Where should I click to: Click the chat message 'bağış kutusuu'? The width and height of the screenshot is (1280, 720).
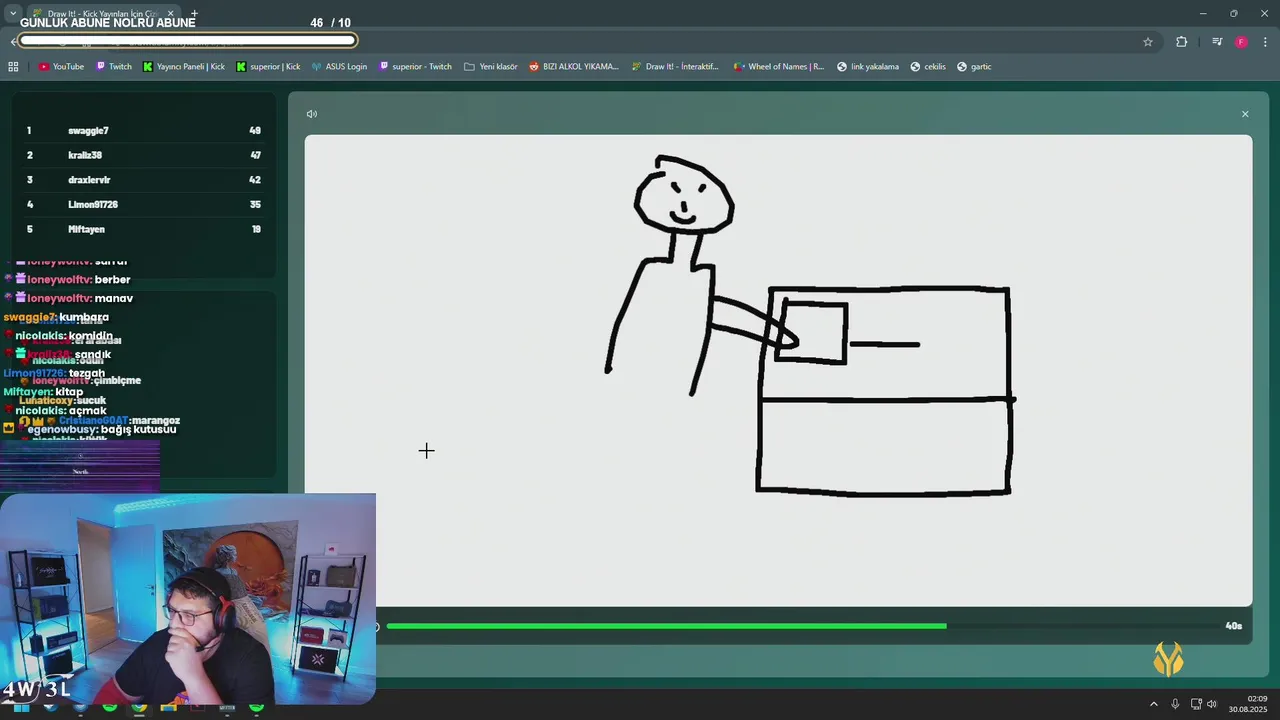(x=138, y=429)
